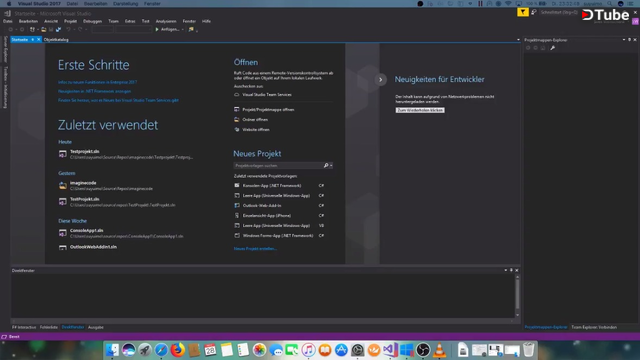This screenshot has height=360, width=640.
Task: Click the save toolbar icon
Action: pyautogui.click(x=51, y=29)
